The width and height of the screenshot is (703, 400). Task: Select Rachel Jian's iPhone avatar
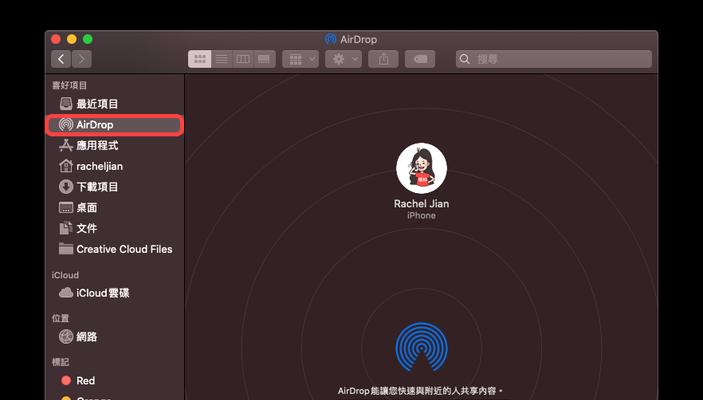421,168
